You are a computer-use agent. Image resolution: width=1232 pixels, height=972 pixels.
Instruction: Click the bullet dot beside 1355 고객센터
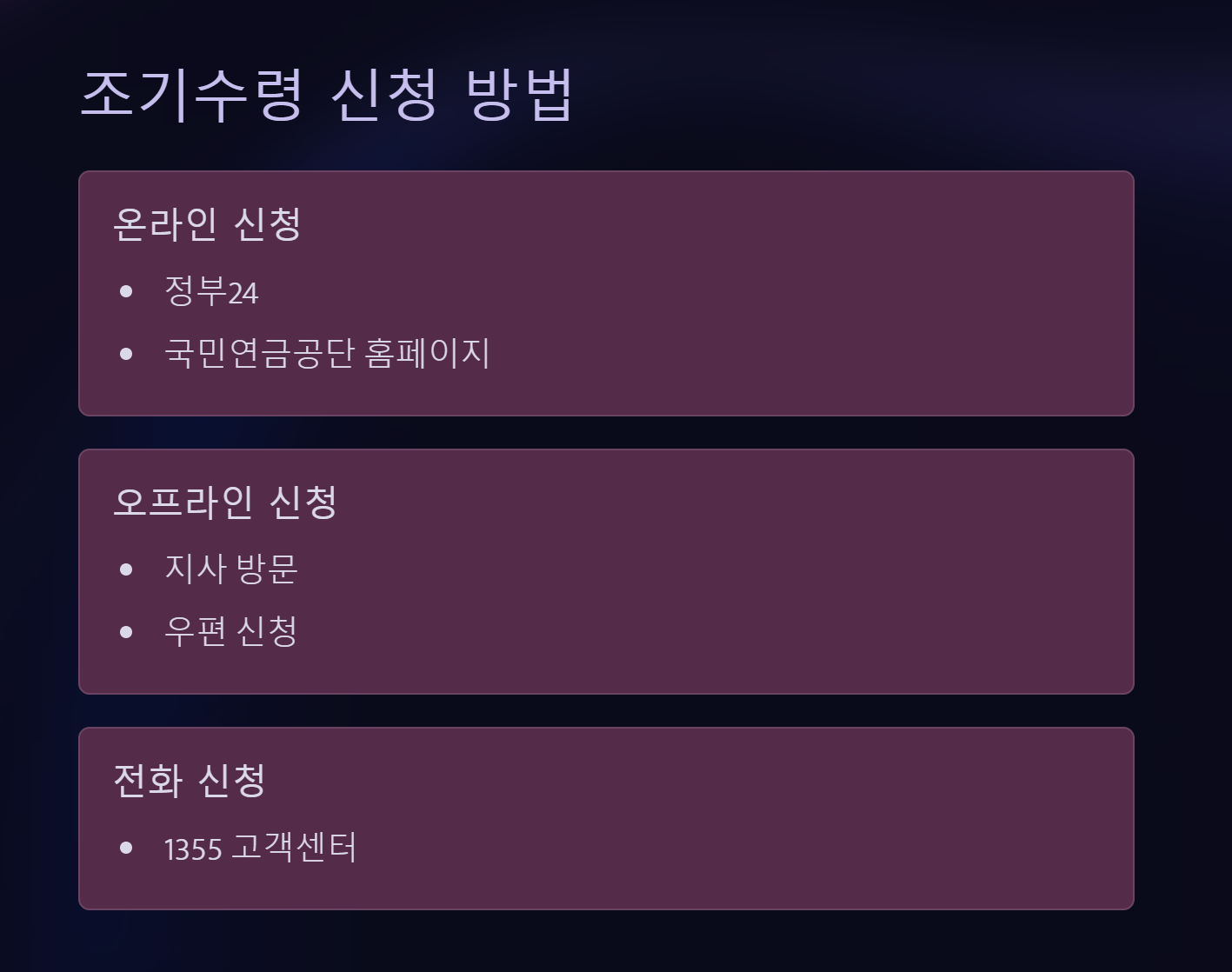[x=126, y=848]
